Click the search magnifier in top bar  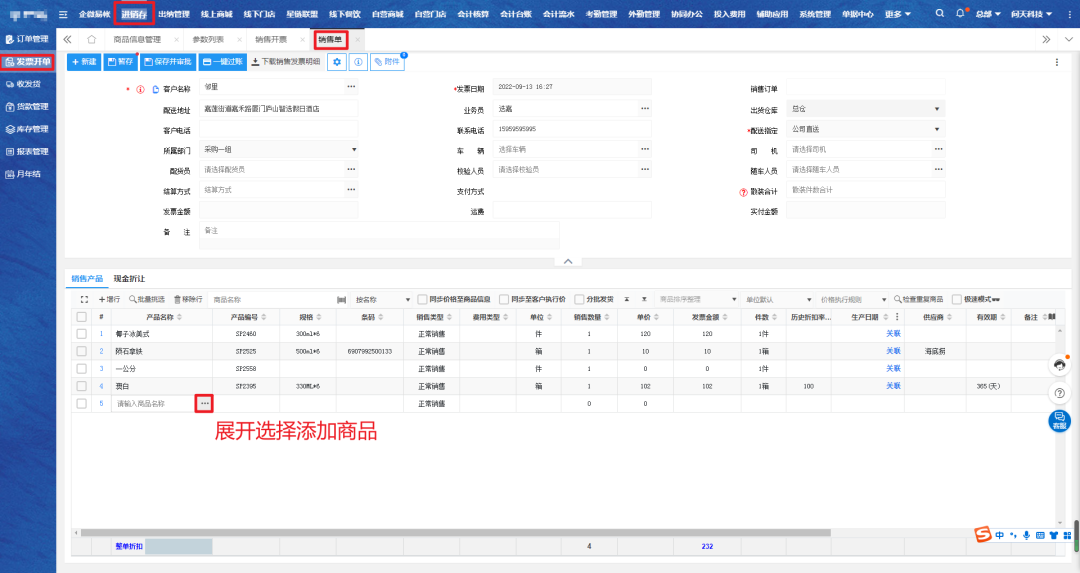(x=940, y=14)
